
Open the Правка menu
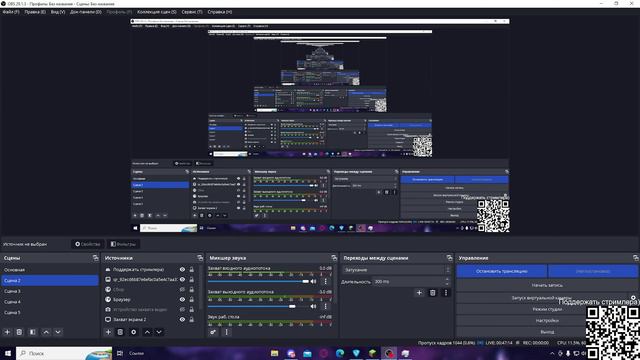point(35,12)
